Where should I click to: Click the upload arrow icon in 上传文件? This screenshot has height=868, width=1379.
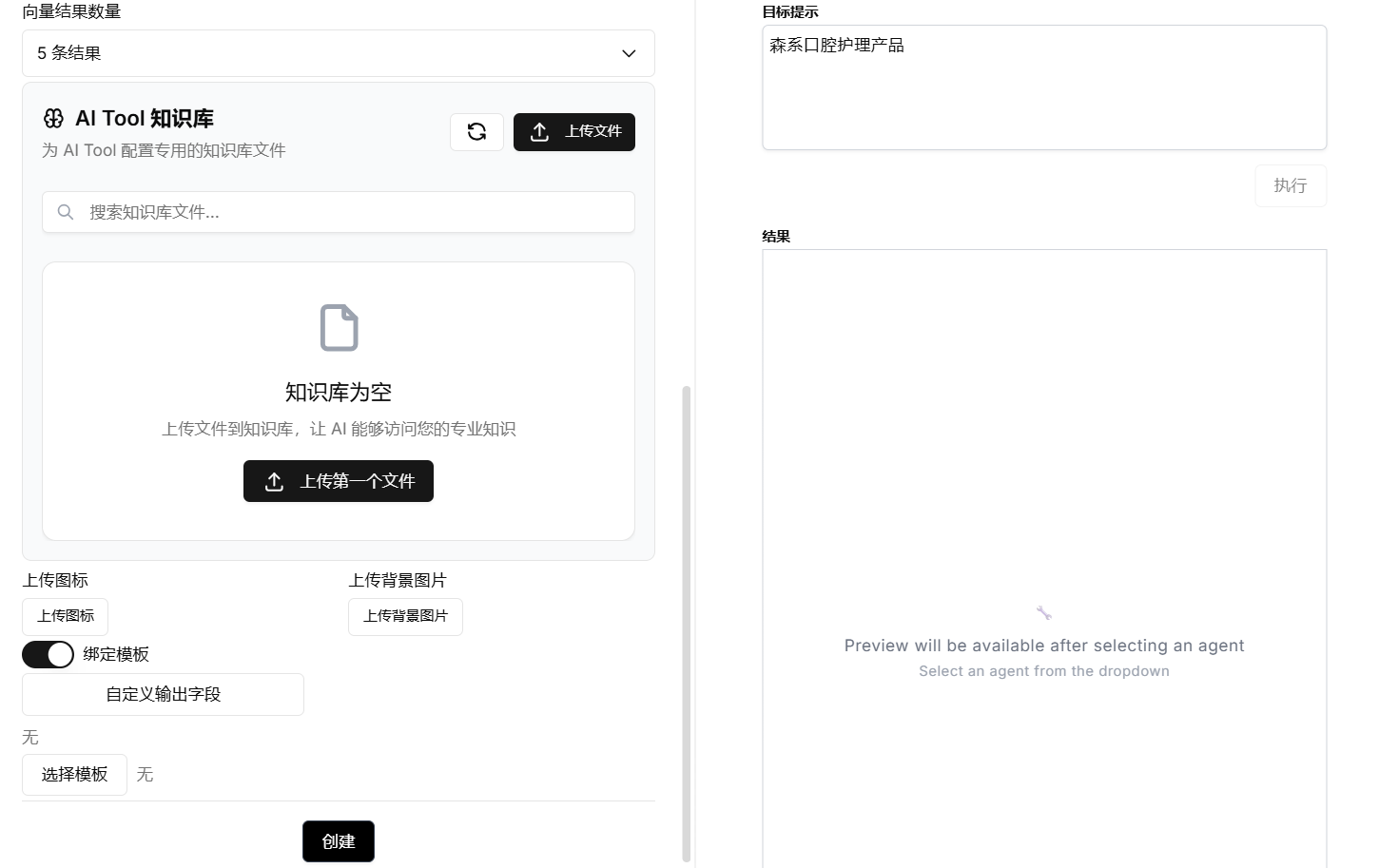click(x=539, y=132)
